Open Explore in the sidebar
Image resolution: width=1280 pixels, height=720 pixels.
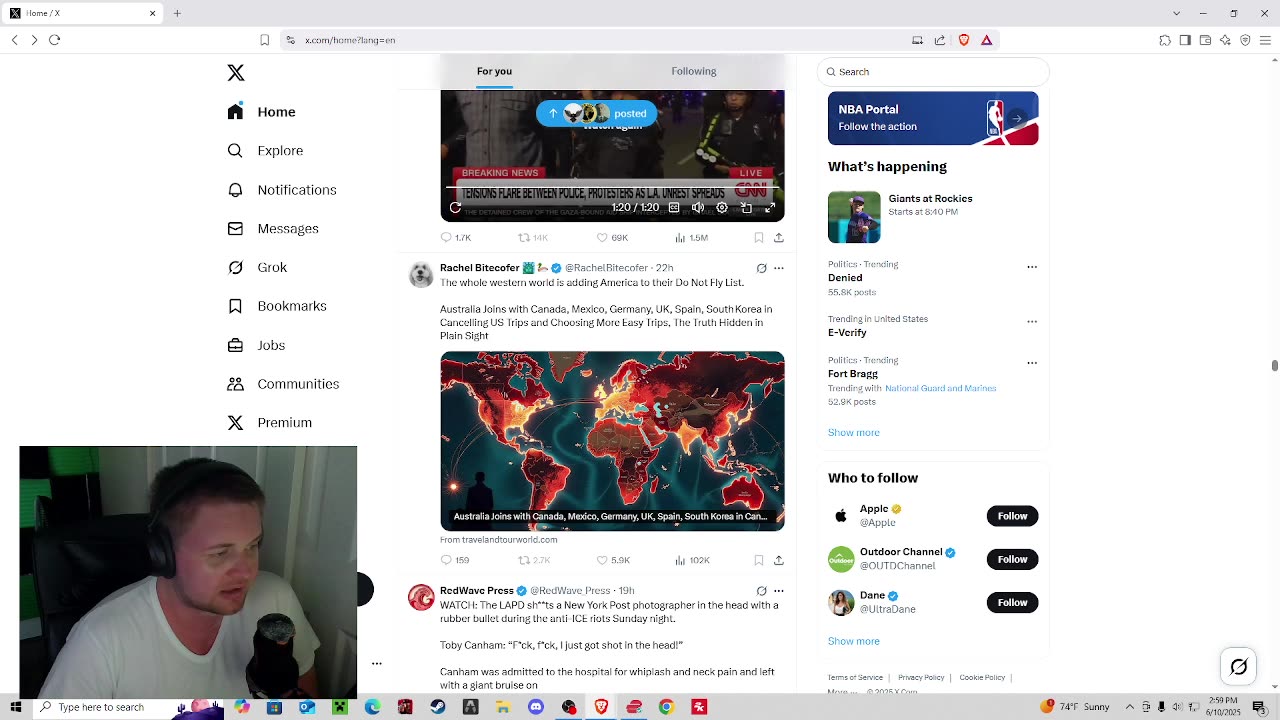(x=265, y=151)
